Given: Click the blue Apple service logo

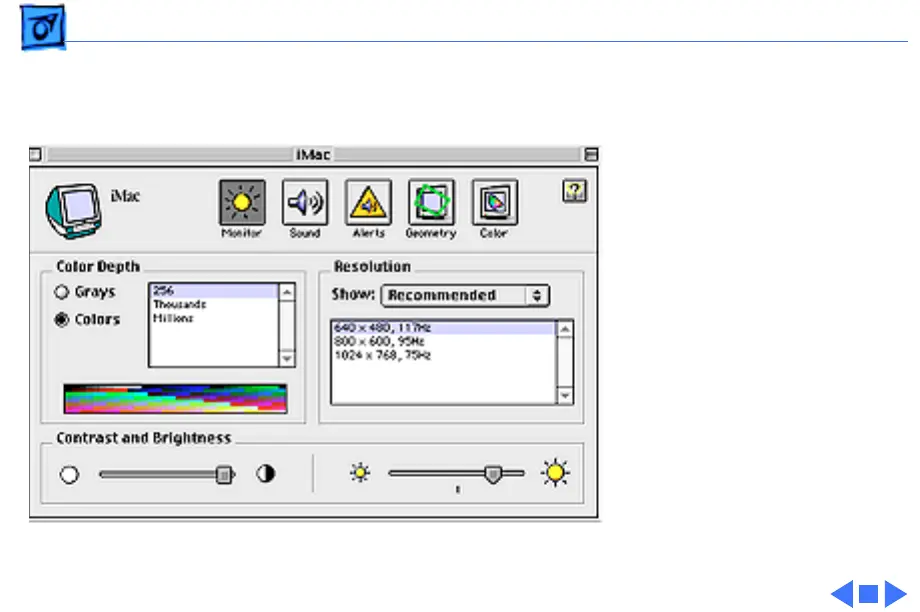Looking at the screenshot, I should [43, 27].
